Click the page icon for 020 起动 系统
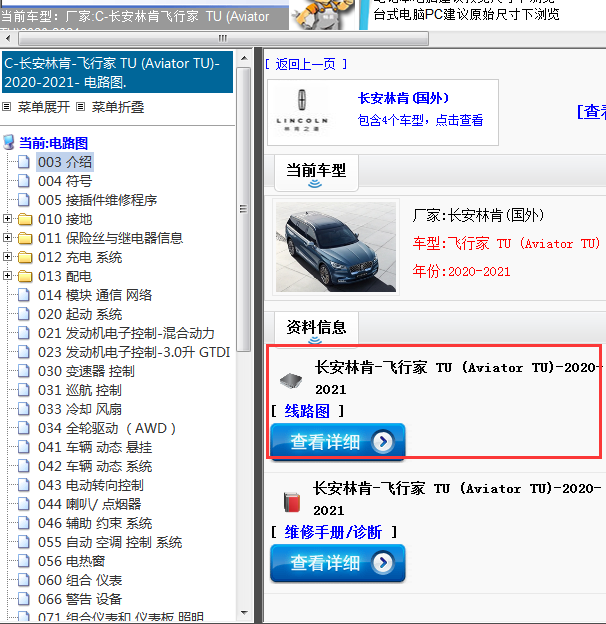Screen dimensions: 606x624 [24, 314]
